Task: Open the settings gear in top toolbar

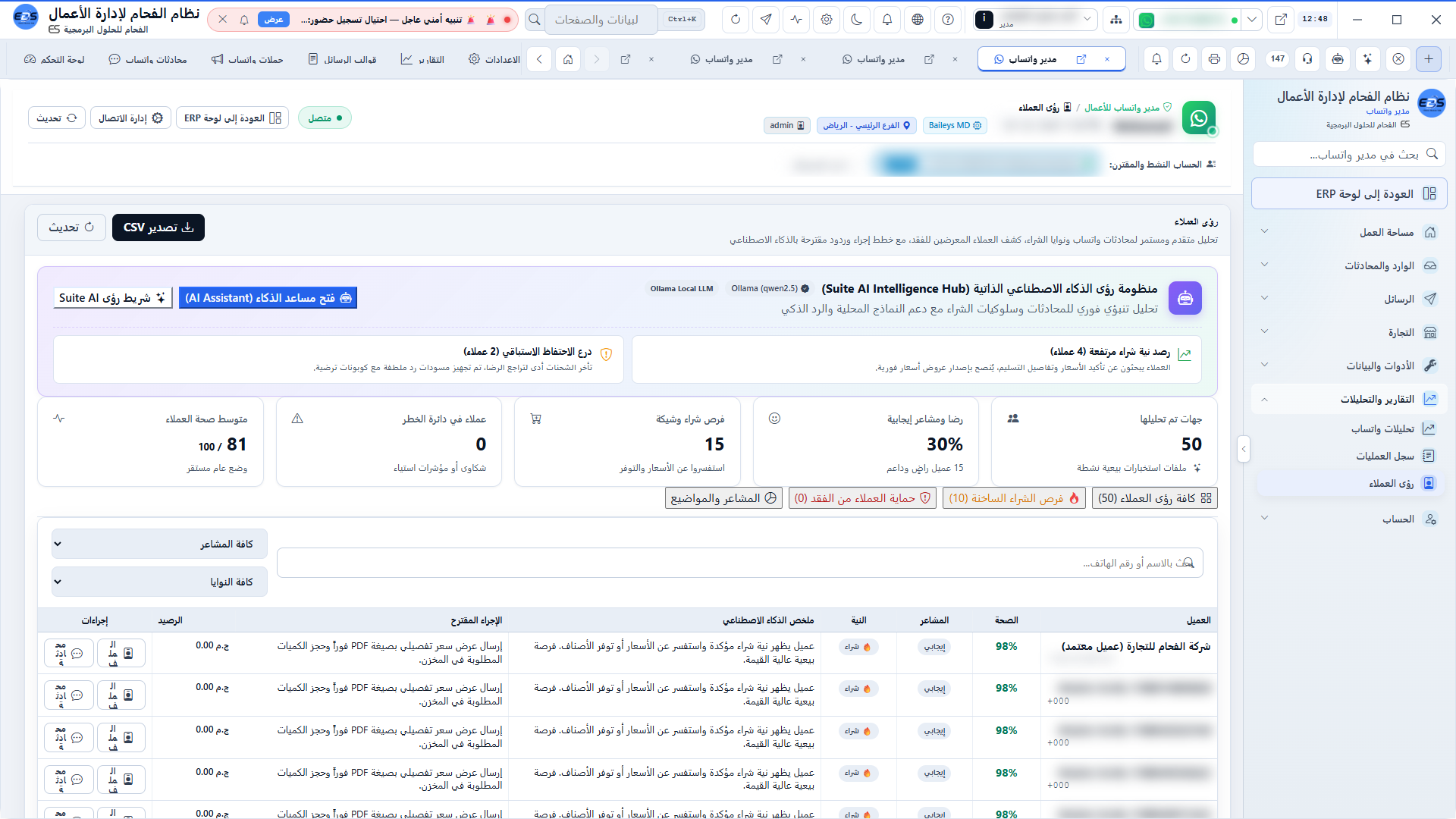Action: click(827, 20)
